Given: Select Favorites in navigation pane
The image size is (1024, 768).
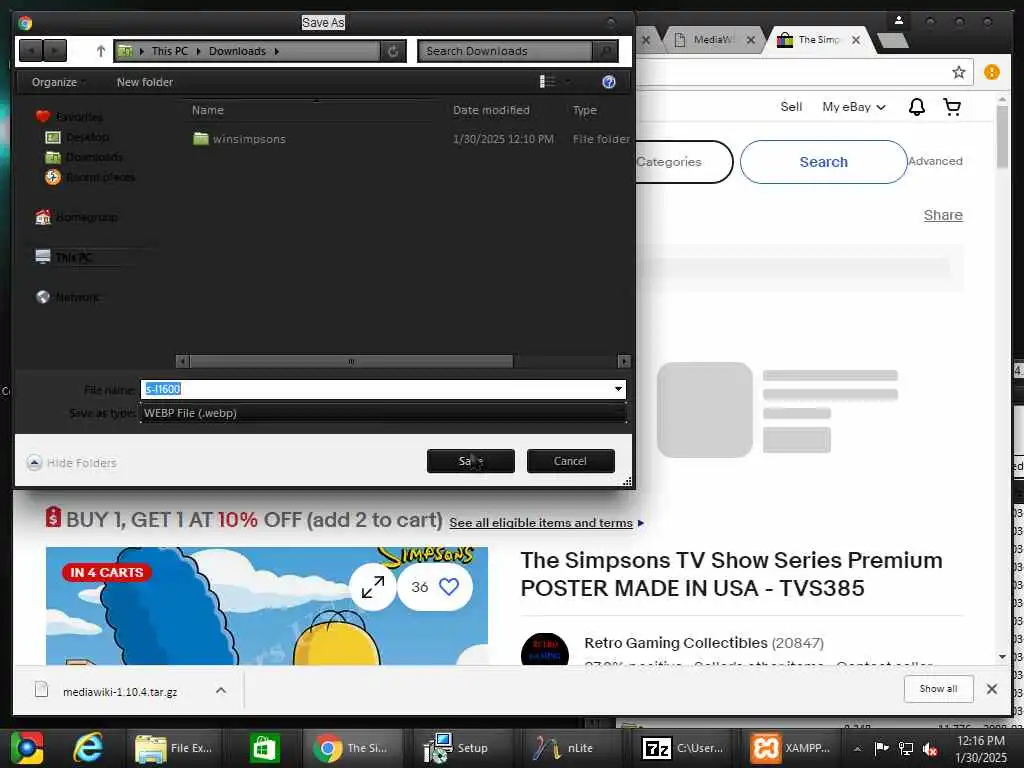Looking at the screenshot, I should pyautogui.click(x=69, y=117).
